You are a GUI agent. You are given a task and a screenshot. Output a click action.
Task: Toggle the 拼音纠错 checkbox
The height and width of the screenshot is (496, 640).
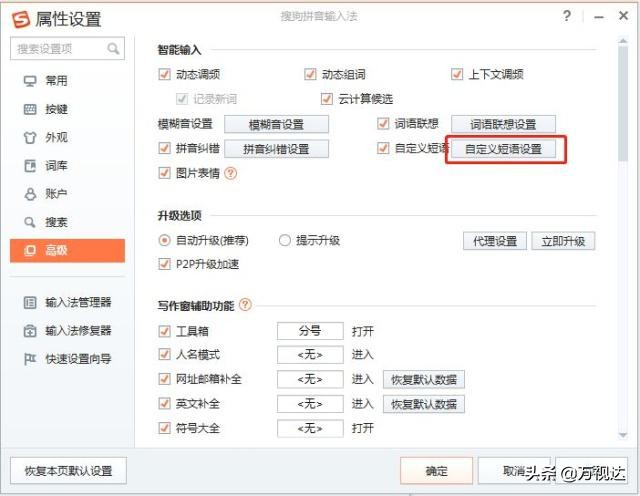click(x=164, y=148)
